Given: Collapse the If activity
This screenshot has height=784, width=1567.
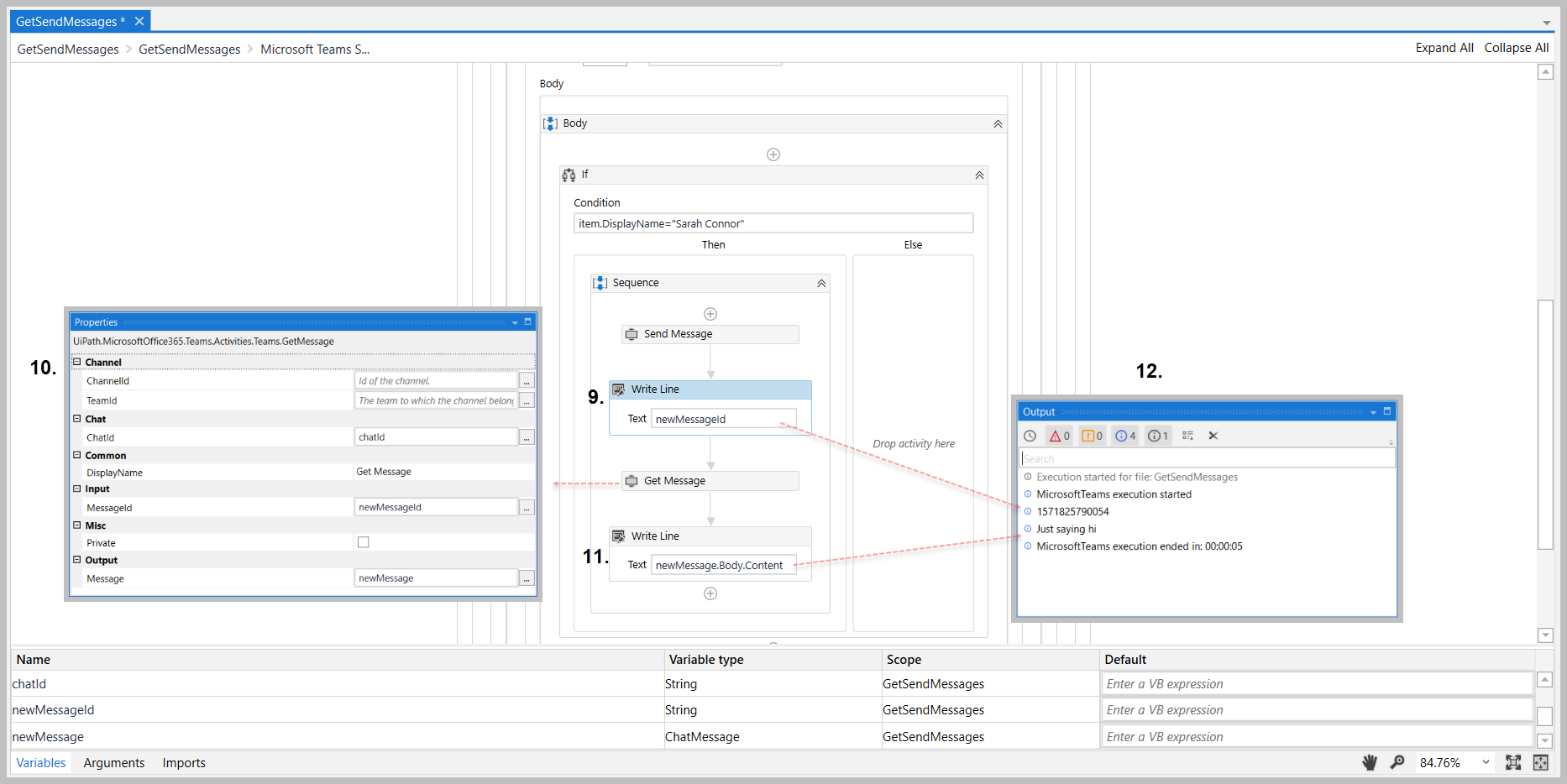Looking at the screenshot, I should point(979,175).
